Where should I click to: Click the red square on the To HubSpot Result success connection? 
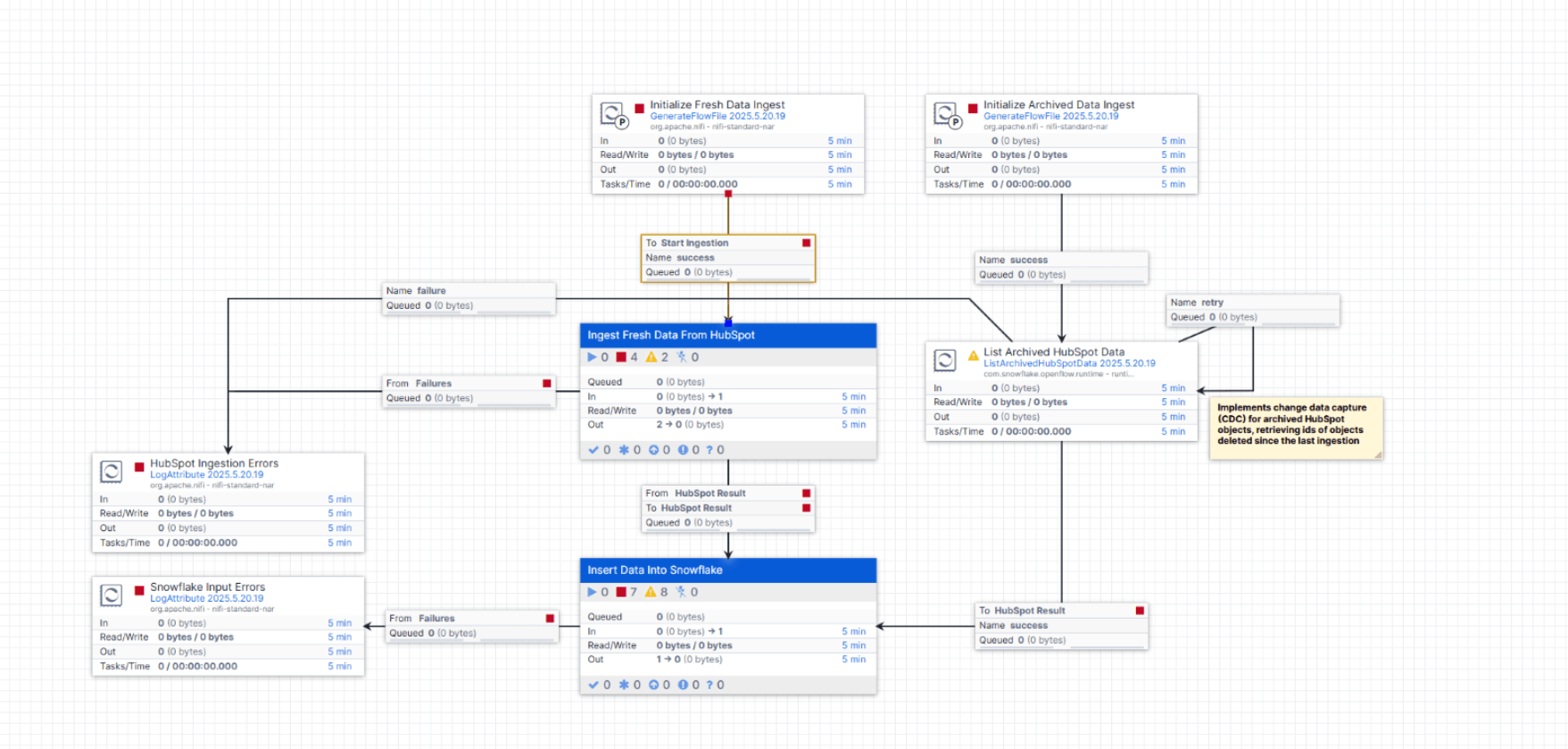1140,611
